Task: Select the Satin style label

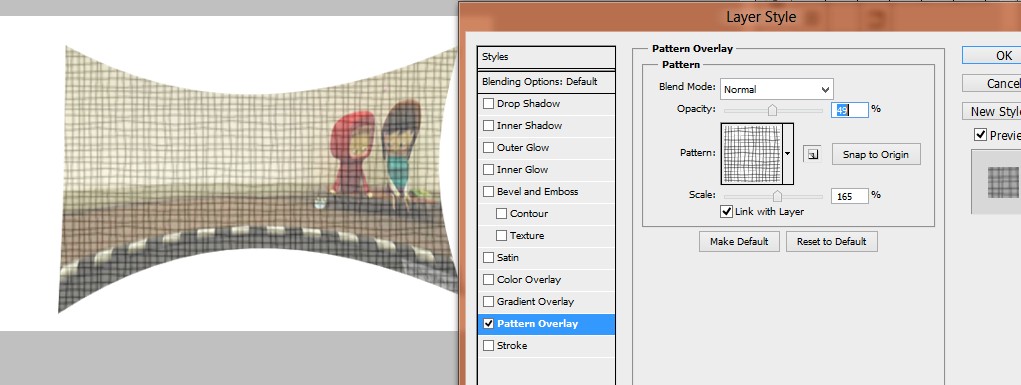Action: (x=508, y=258)
